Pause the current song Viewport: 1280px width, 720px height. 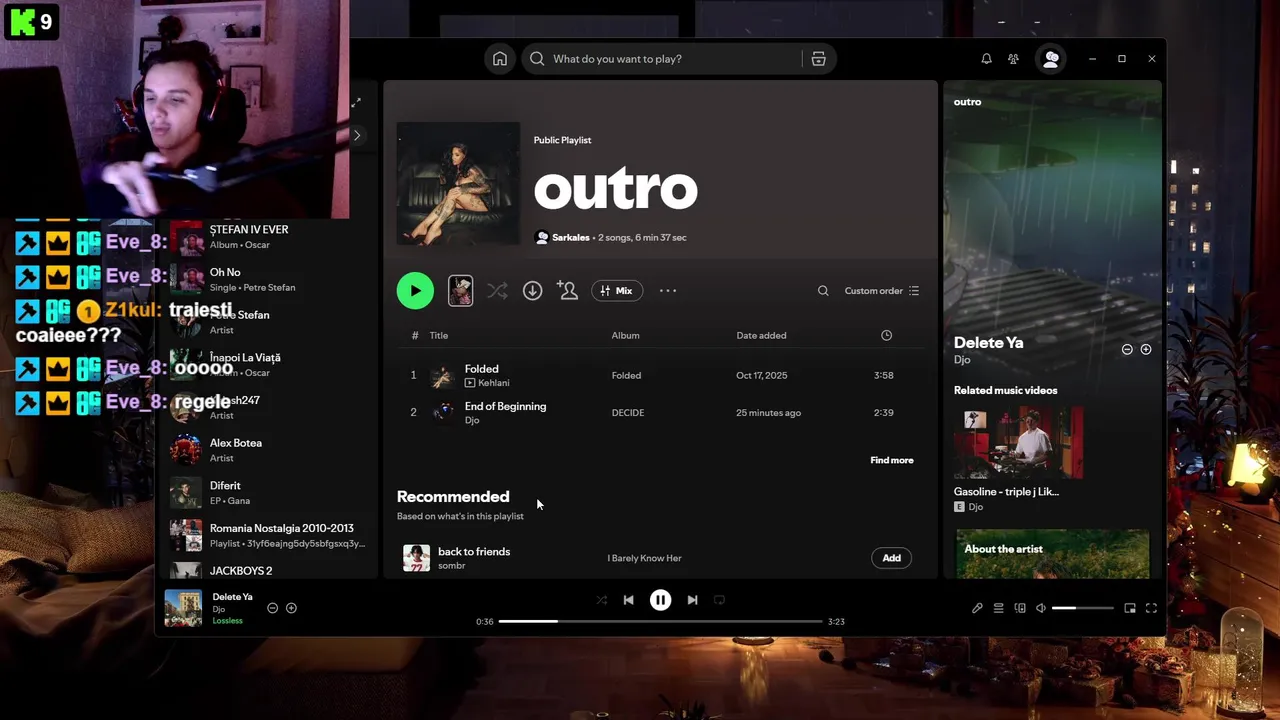click(660, 600)
